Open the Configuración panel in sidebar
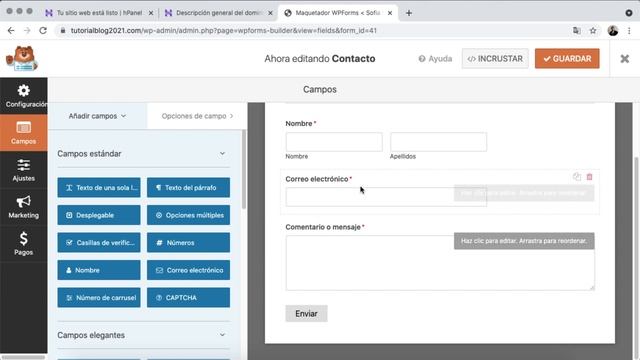The image size is (640, 360). pyautogui.click(x=24, y=96)
